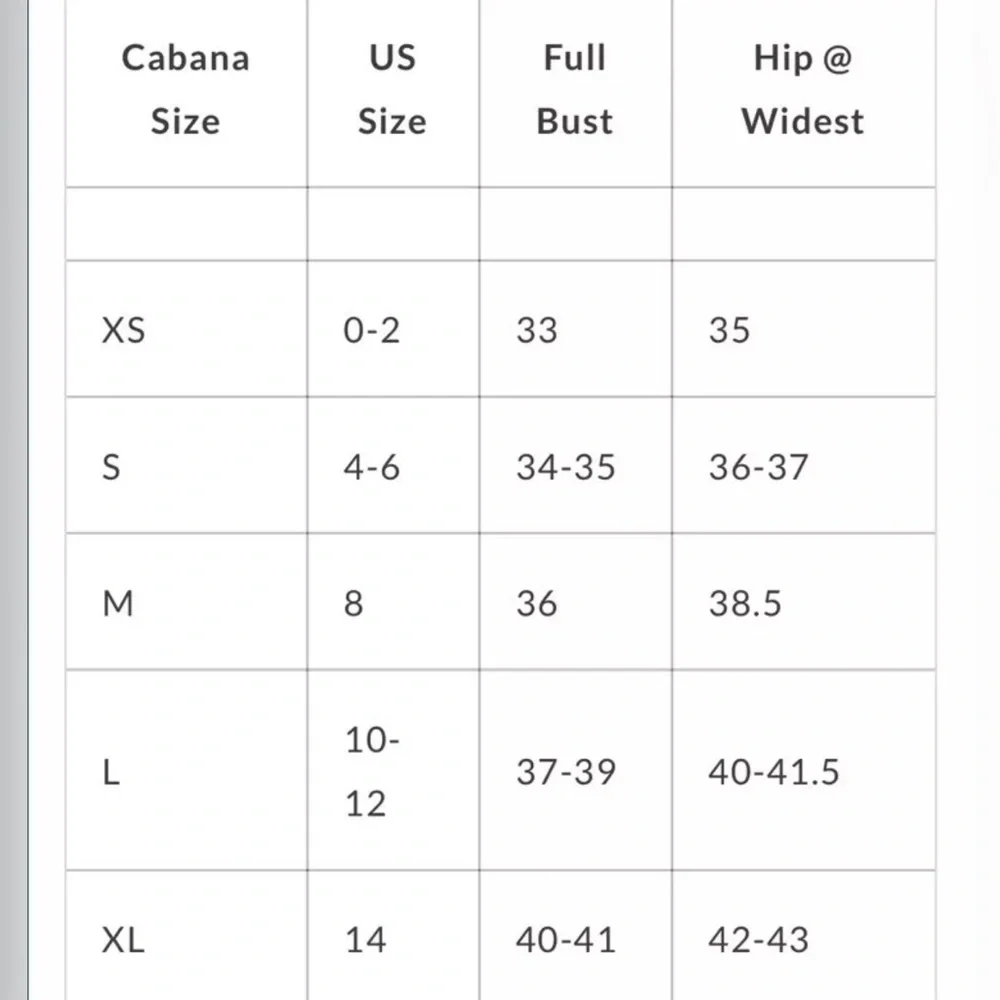
Task: Click the Full Bust column header
Action: [x=575, y=89]
